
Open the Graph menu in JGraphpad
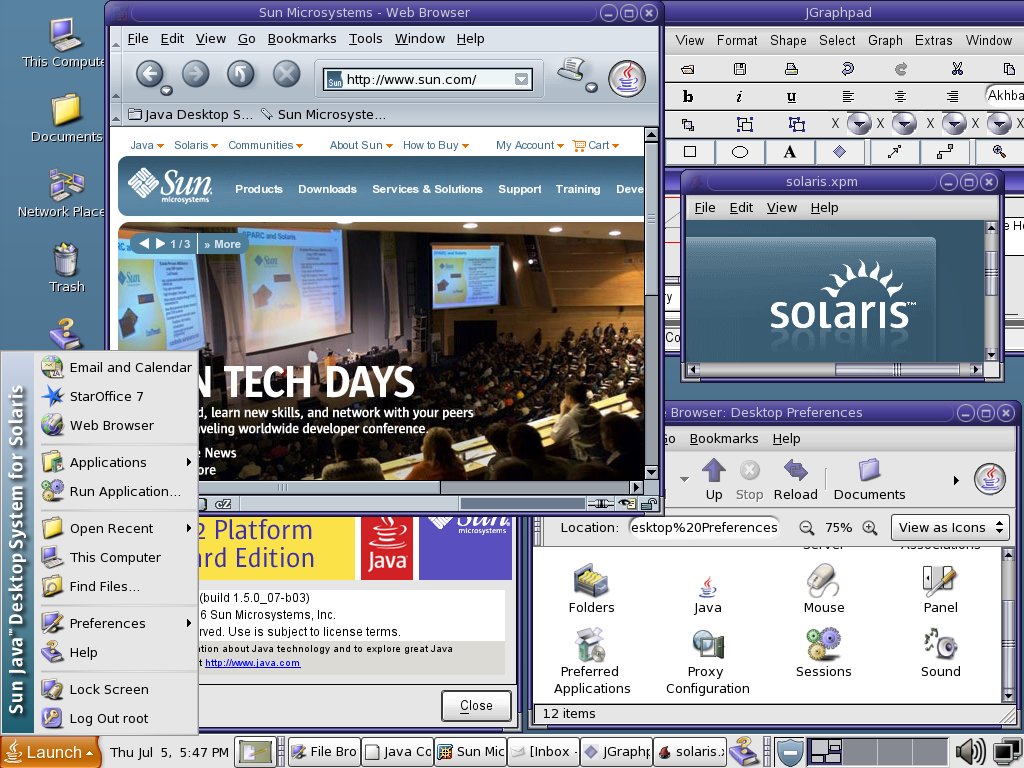pos(885,40)
